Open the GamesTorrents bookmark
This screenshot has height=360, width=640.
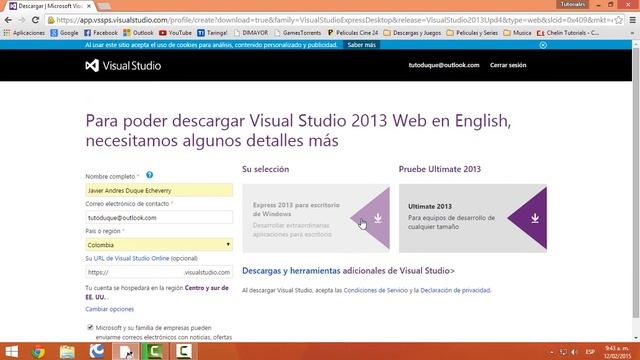pos(298,33)
